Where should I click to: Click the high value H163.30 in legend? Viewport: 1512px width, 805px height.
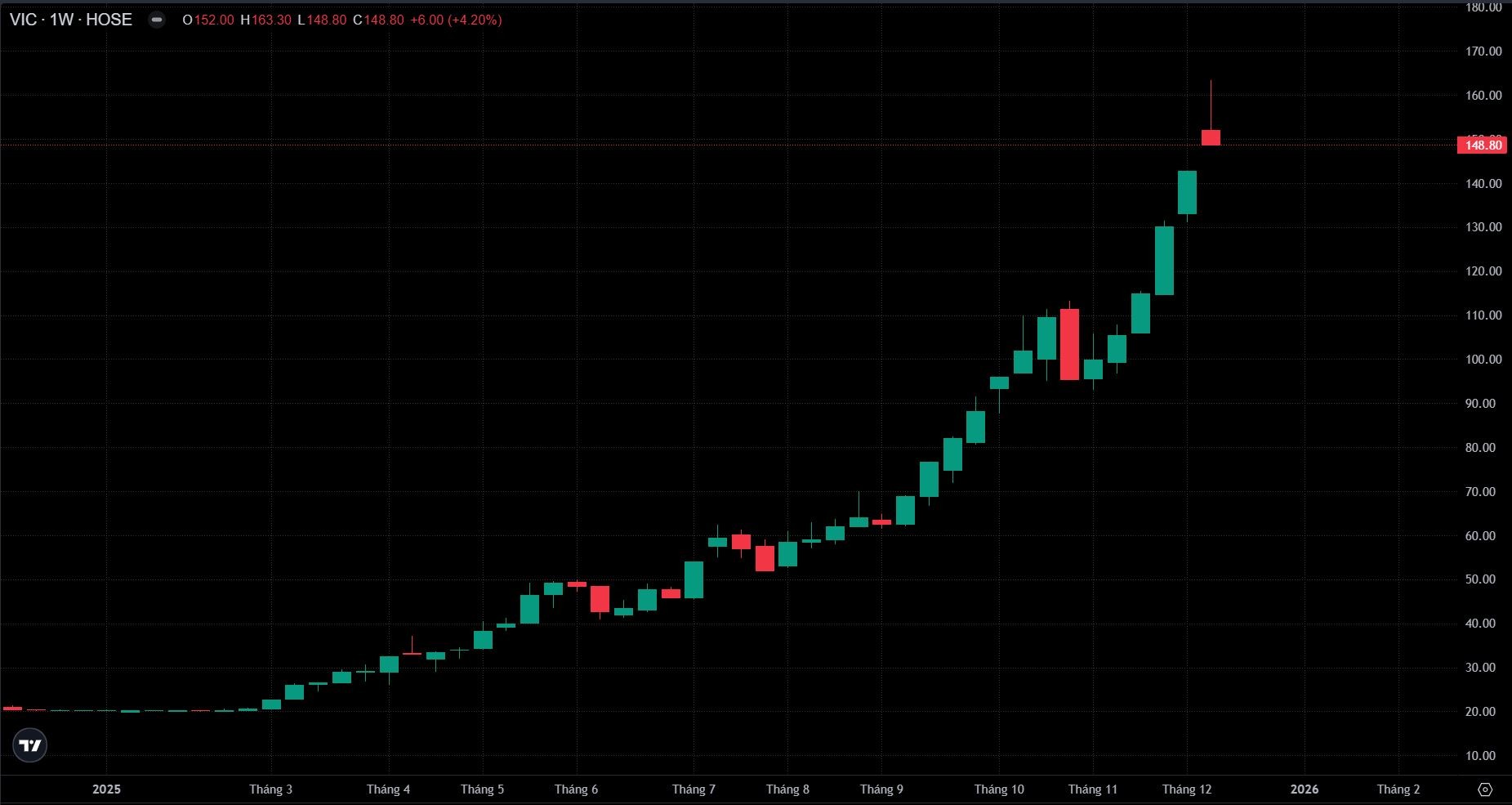[265, 20]
